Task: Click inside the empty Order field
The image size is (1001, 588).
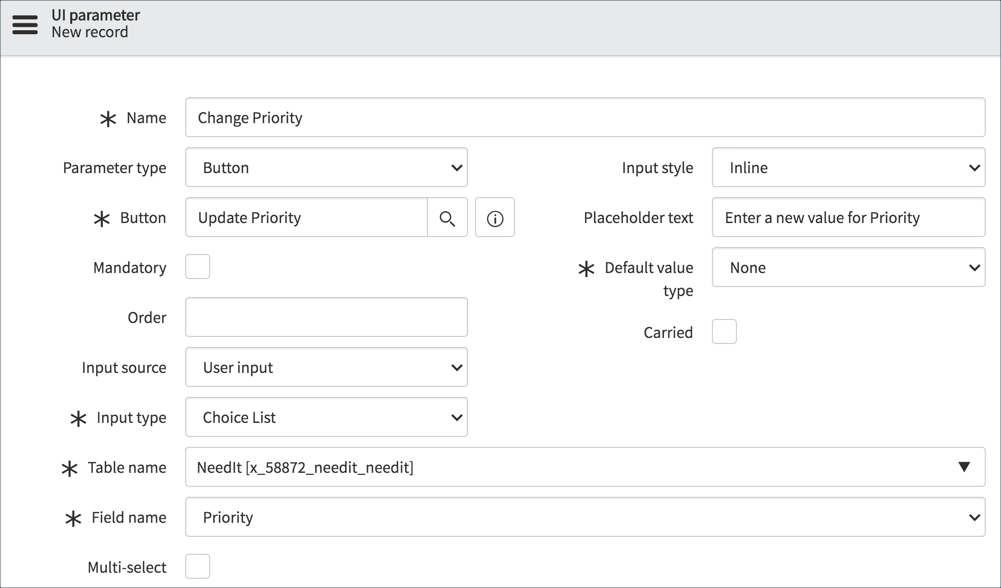Action: tap(325, 317)
